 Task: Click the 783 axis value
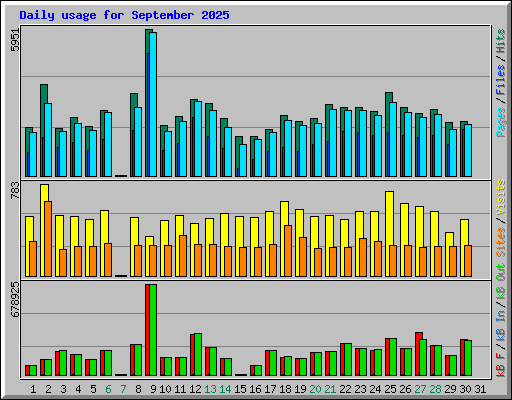15,191
